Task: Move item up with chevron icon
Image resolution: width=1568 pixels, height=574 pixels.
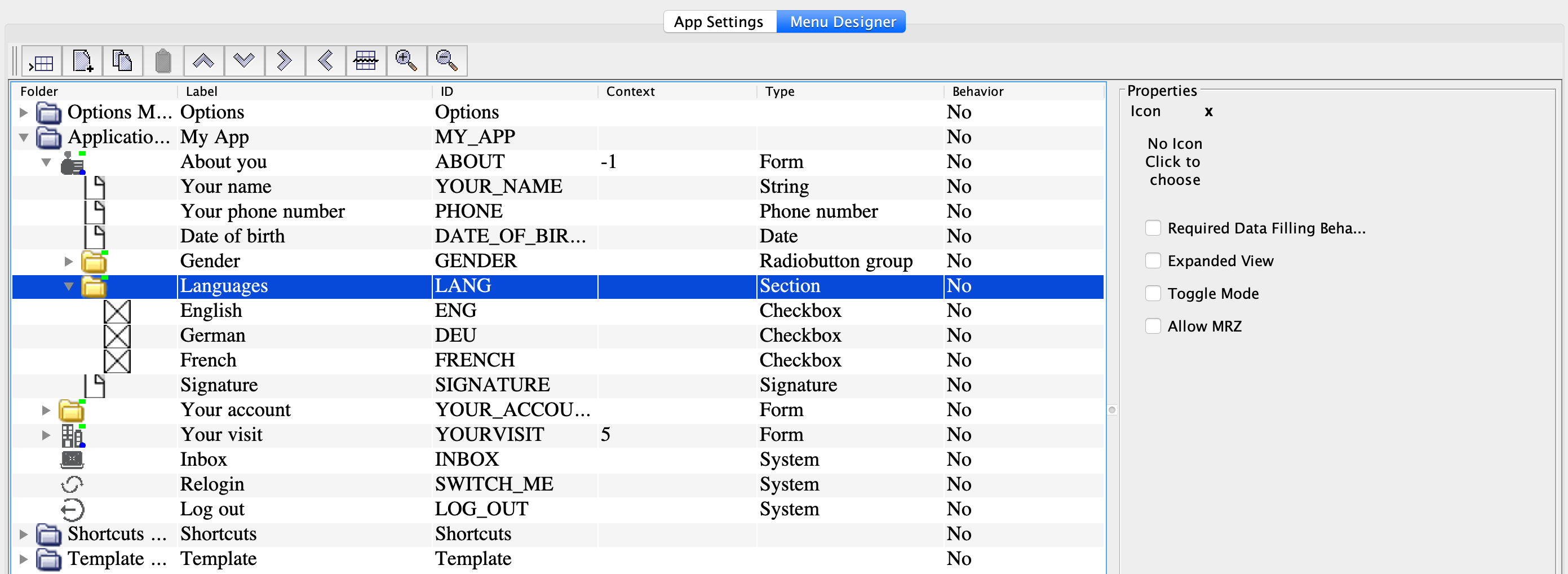Action: tap(203, 61)
